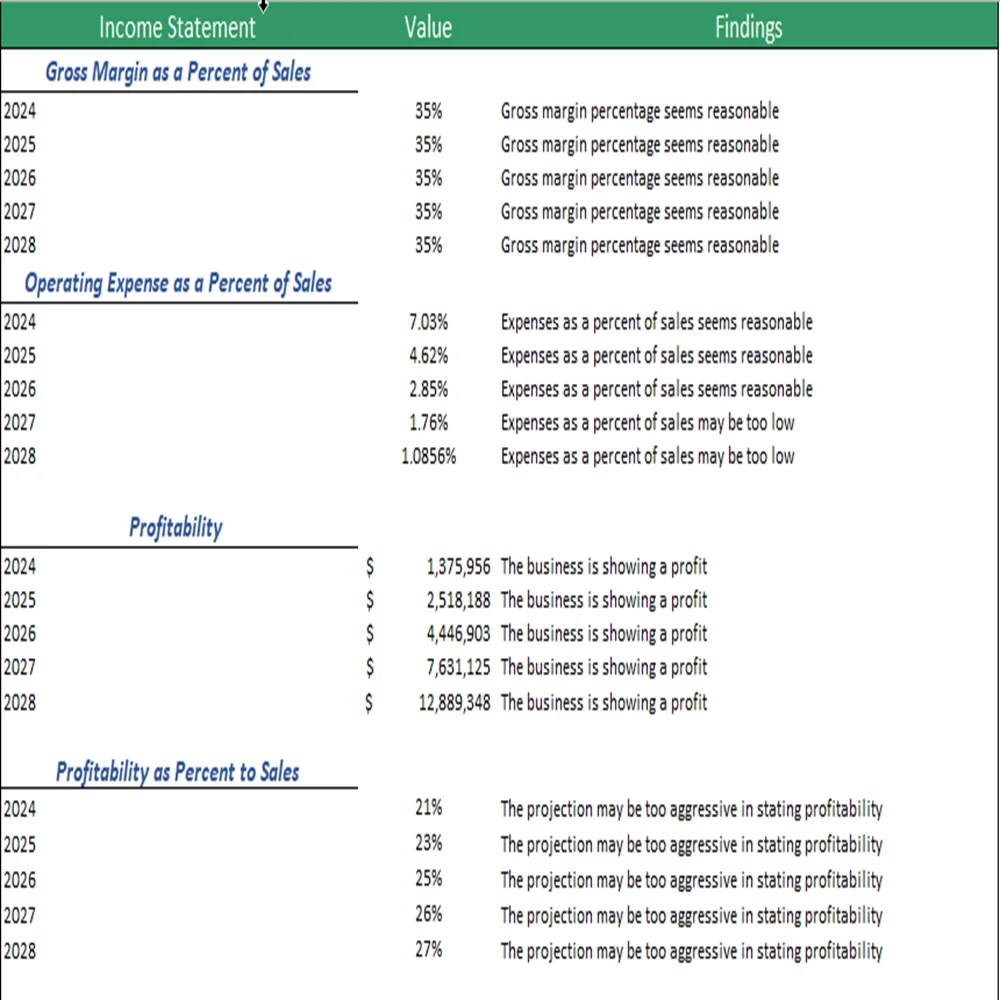Click the Income Statement header cell
1000x1000 pixels.
point(176,27)
